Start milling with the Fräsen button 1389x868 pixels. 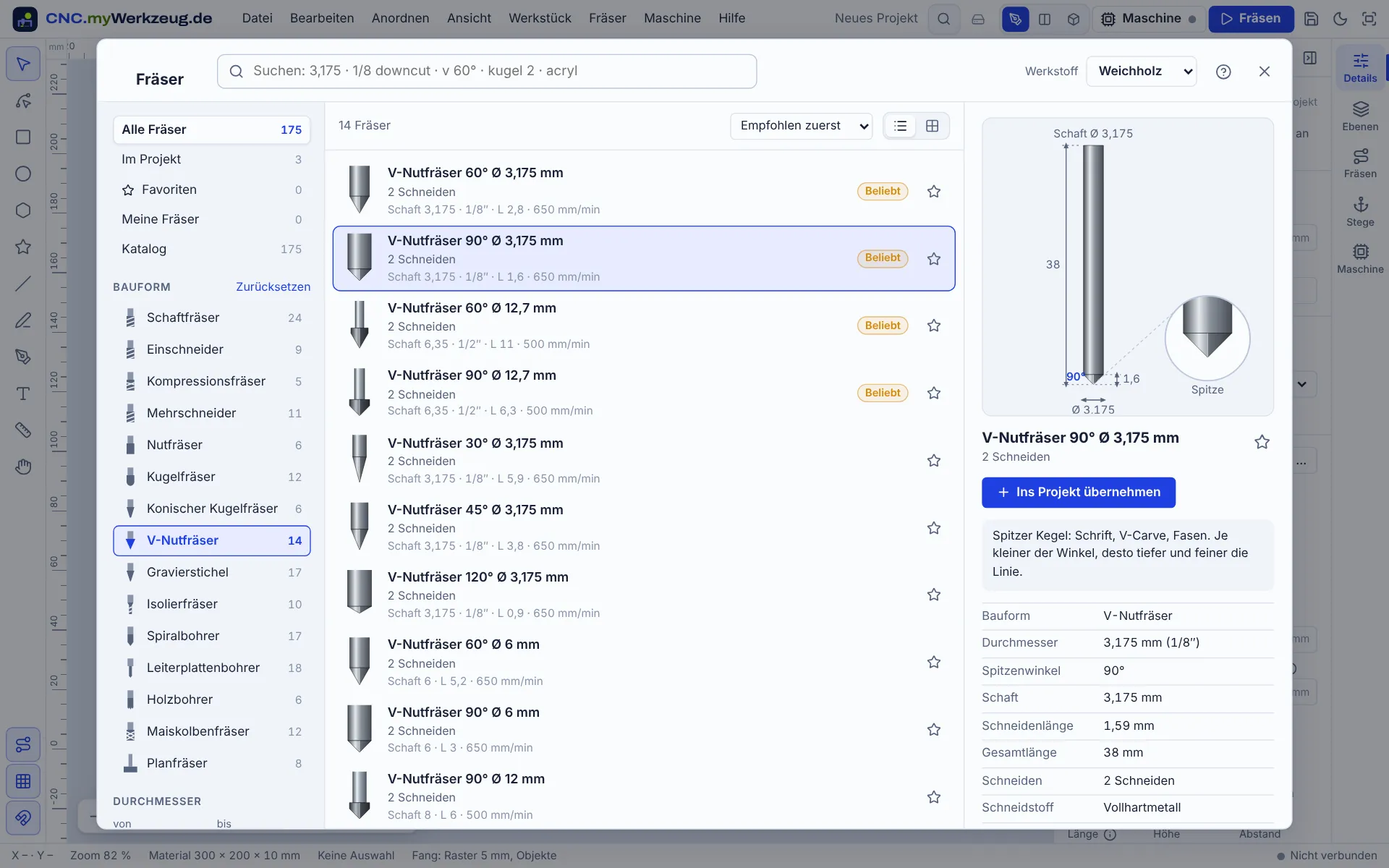click(1251, 19)
